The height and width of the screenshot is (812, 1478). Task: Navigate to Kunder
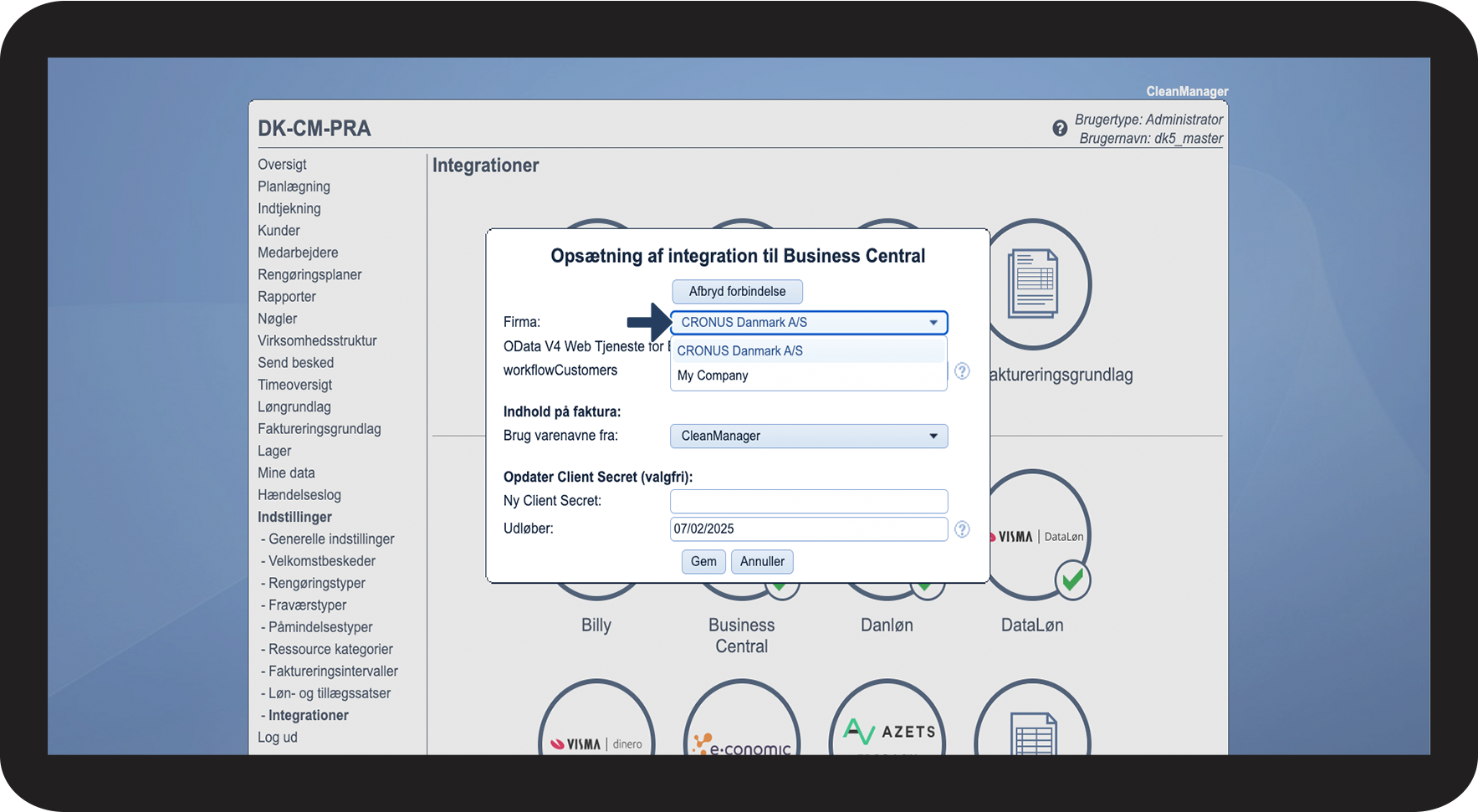(x=279, y=231)
